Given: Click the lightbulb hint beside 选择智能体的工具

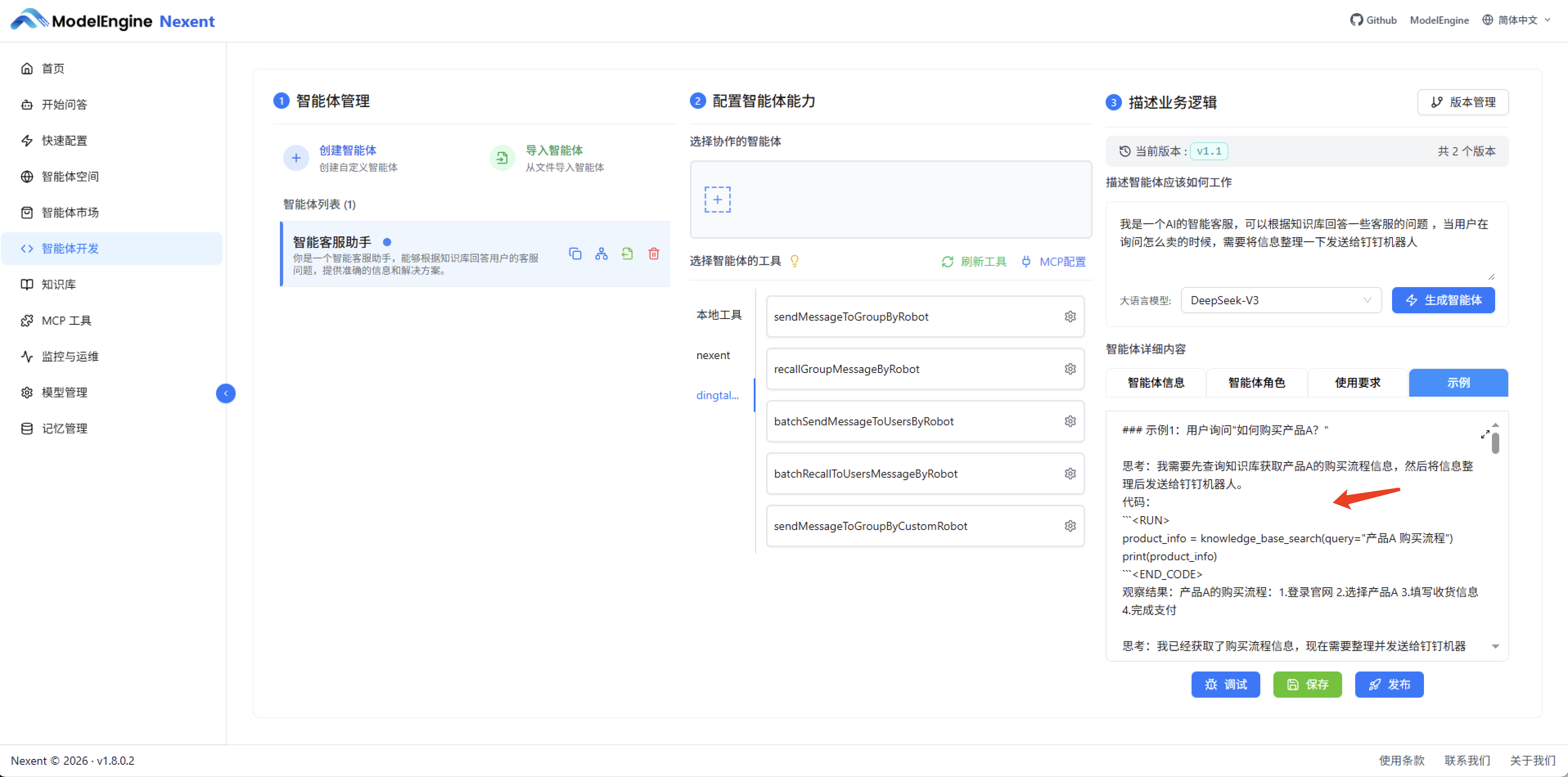Looking at the screenshot, I should [x=795, y=261].
